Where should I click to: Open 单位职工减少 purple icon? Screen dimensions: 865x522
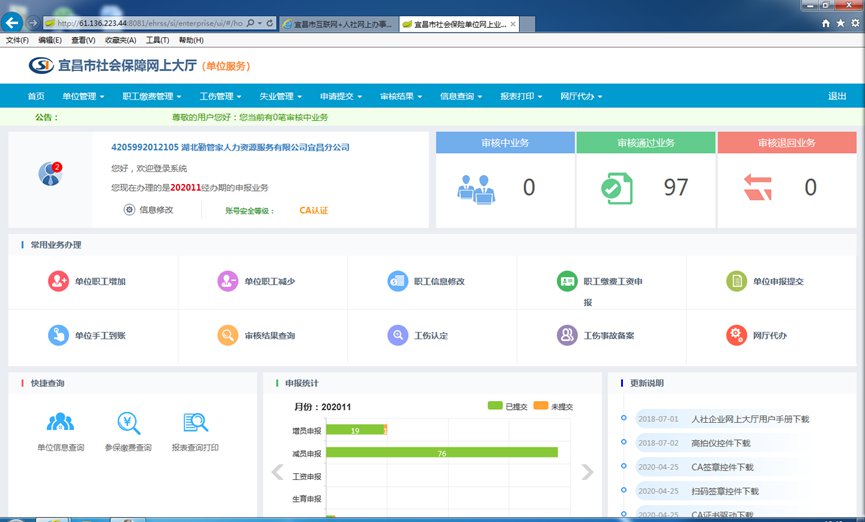coord(228,282)
